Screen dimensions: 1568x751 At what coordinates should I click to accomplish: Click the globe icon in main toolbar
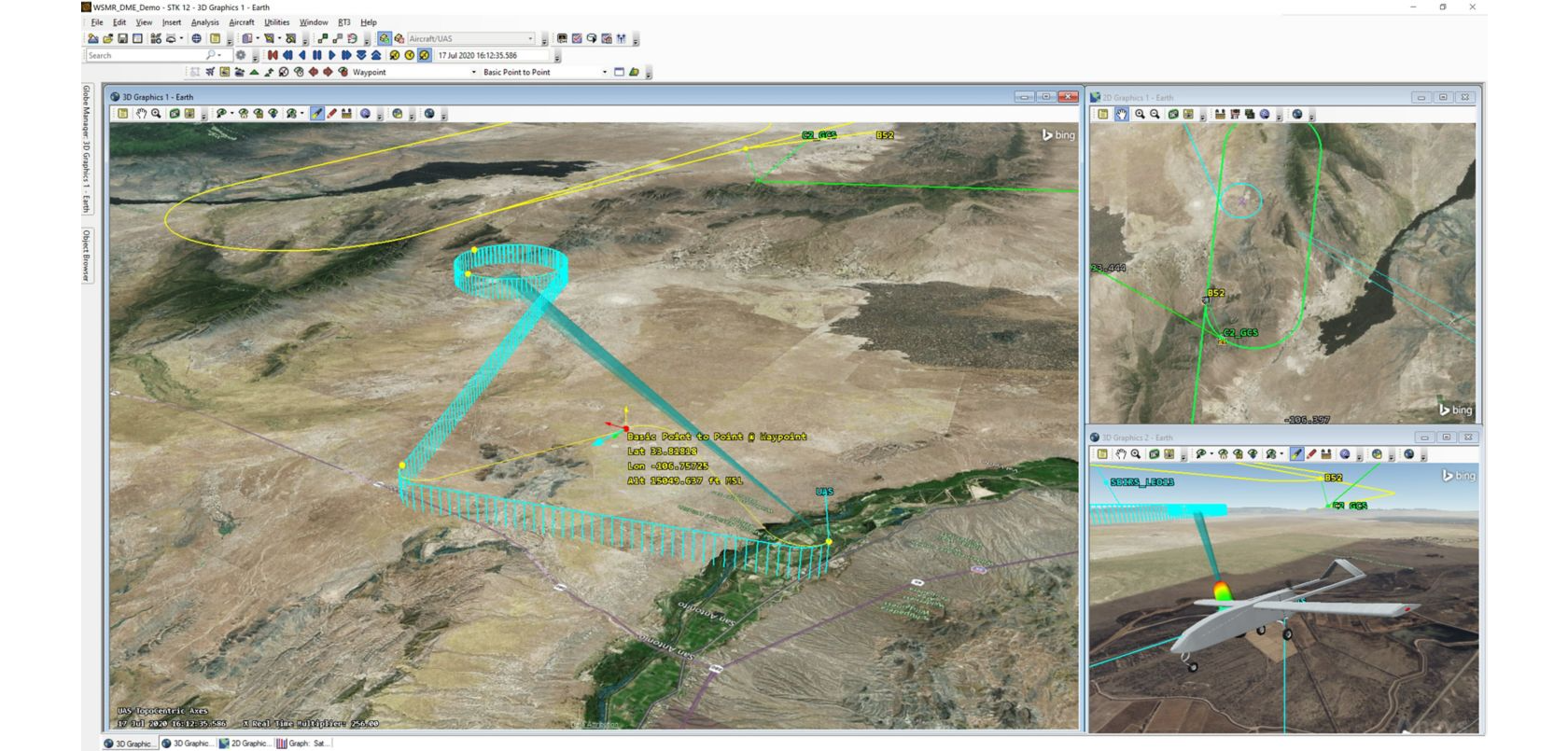(x=196, y=38)
